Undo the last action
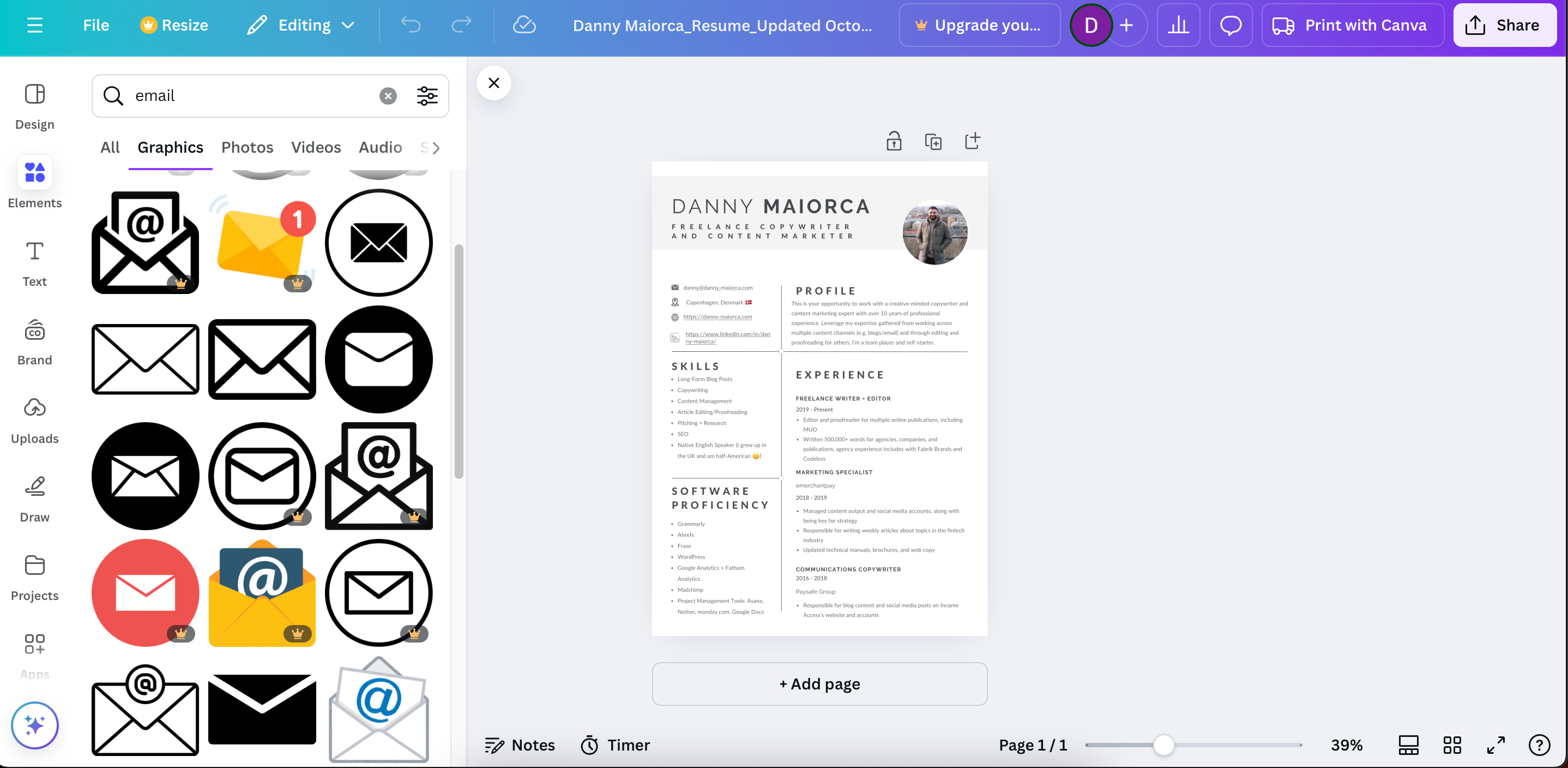 [411, 25]
